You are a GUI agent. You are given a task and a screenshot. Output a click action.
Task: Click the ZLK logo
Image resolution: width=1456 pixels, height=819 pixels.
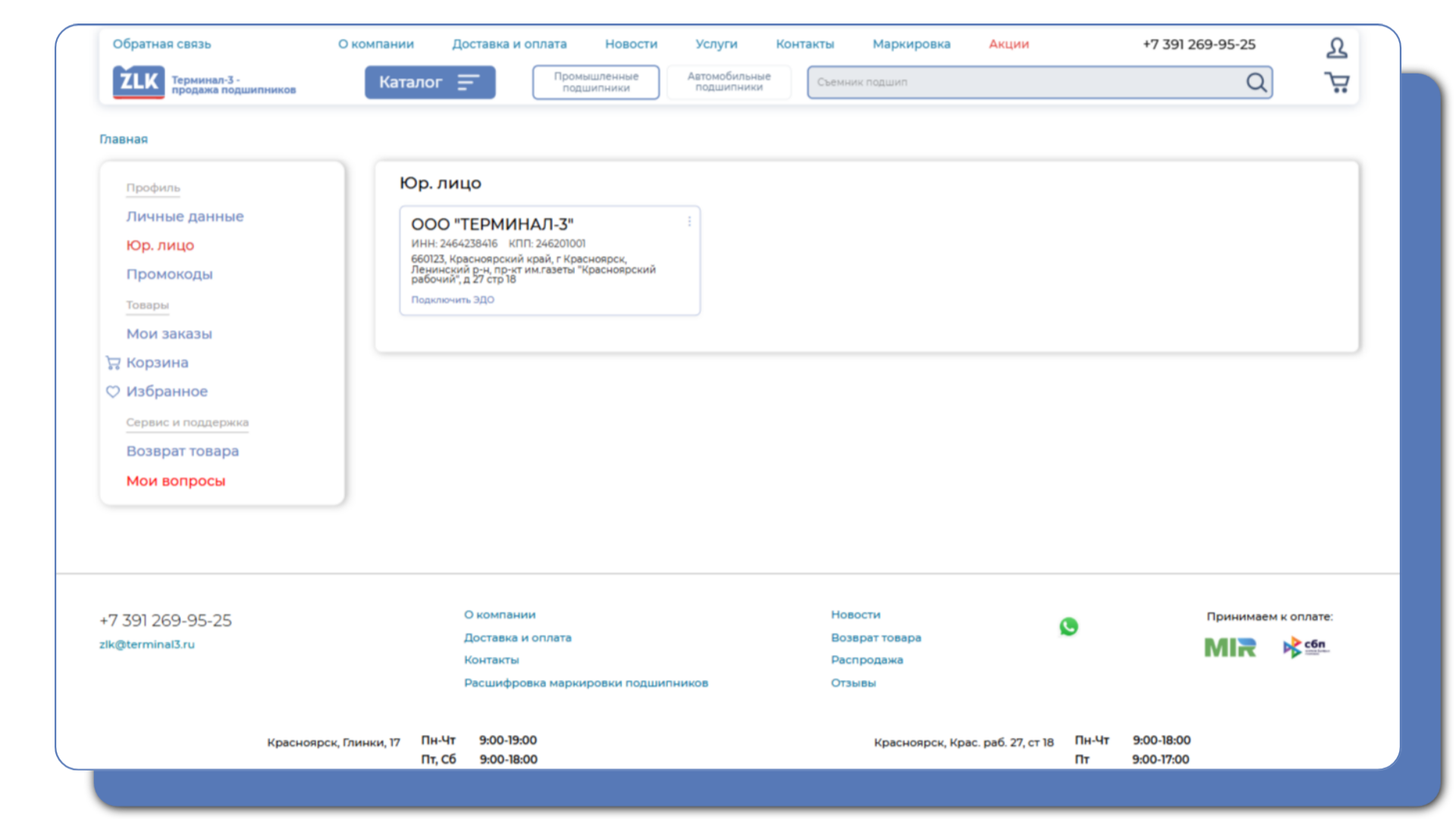(139, 82)
